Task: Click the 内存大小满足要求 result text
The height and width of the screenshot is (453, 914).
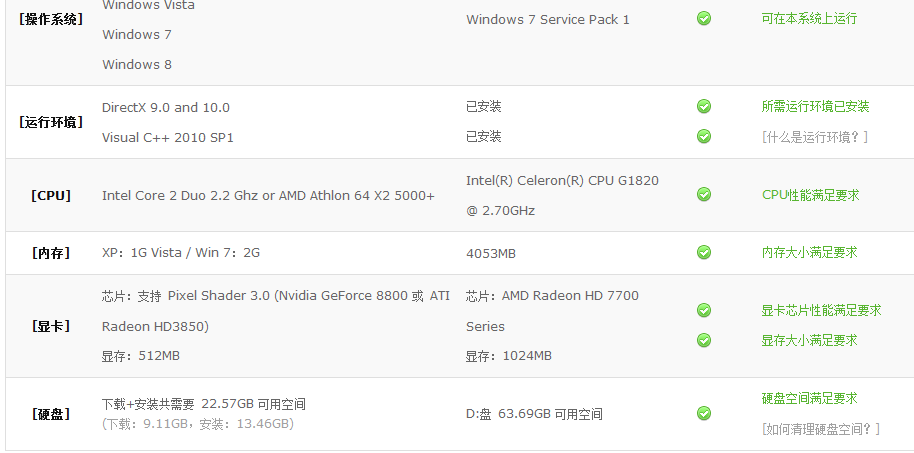Action: click(x=809, y=252)
